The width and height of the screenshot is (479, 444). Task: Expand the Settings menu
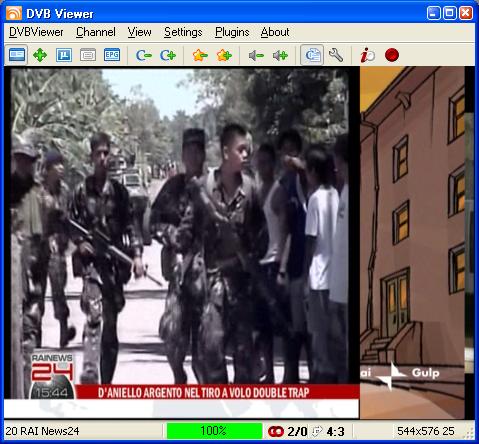click(183, 32)
